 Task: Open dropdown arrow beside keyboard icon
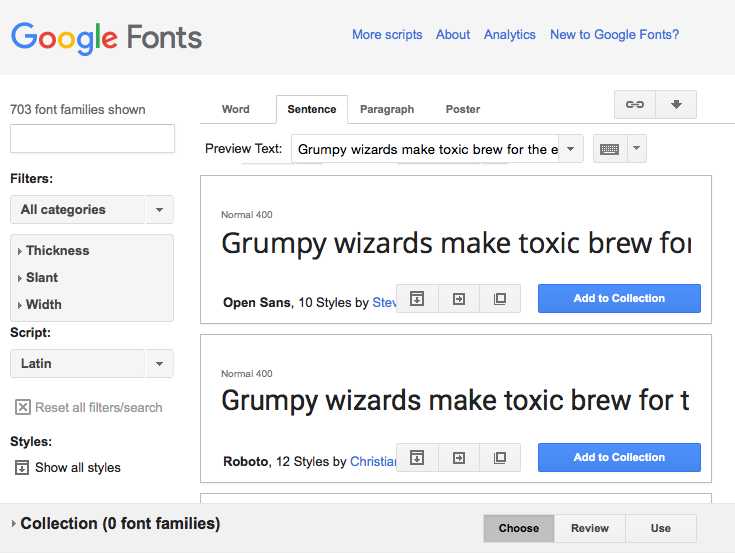point(637,149)
